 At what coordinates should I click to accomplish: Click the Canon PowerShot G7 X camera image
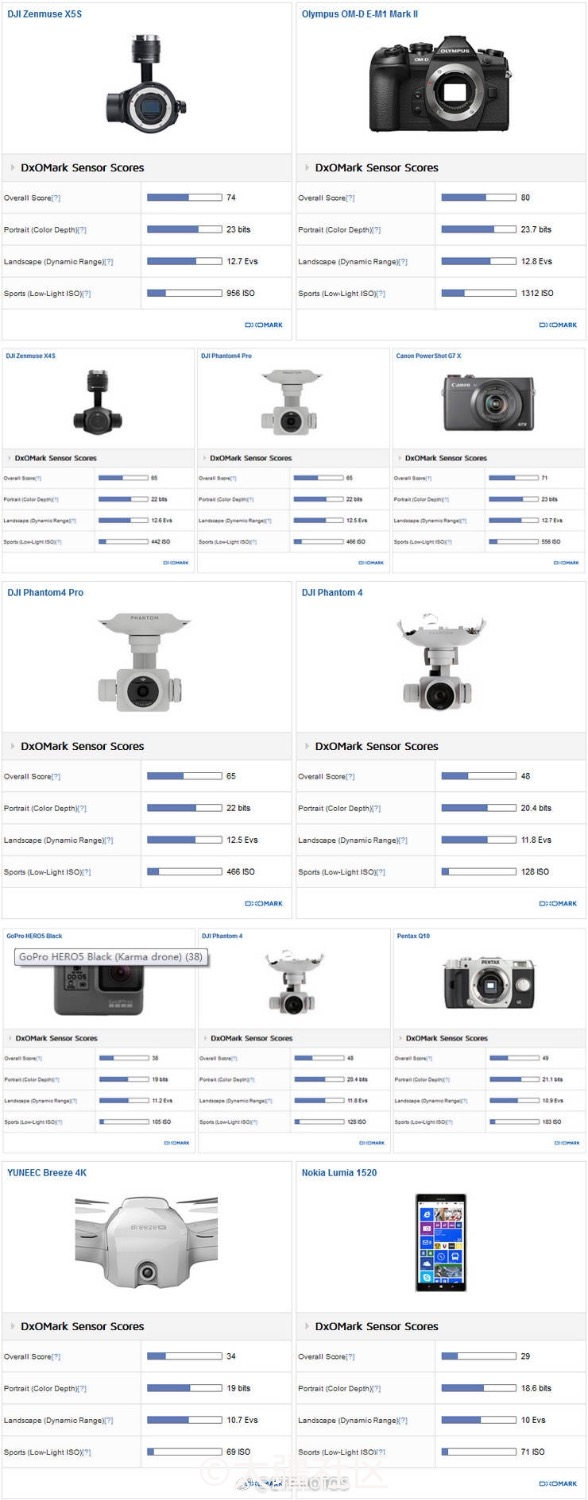pos(489,402)
